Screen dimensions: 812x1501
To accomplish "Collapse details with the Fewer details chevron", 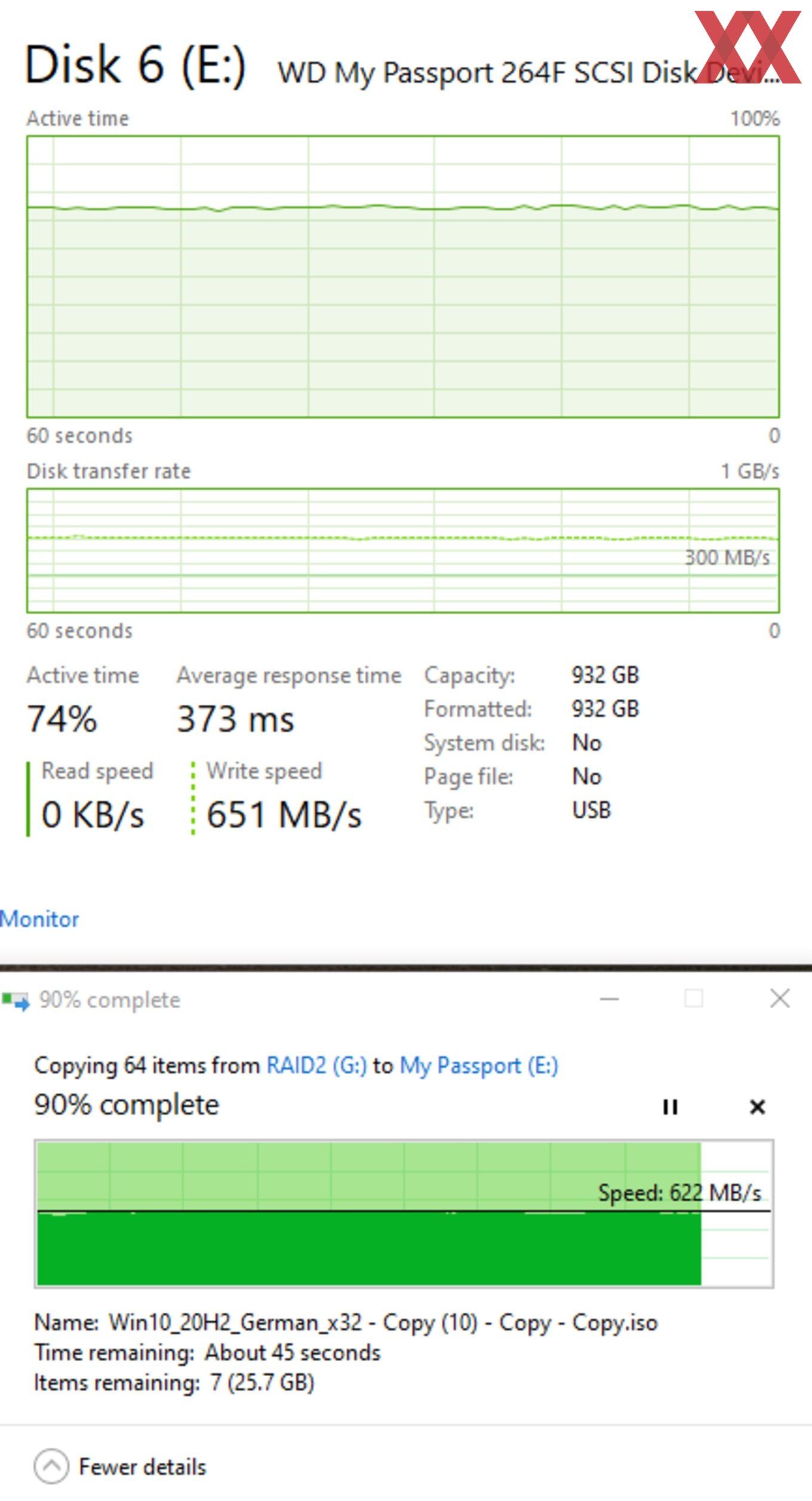I will 51,1466.
